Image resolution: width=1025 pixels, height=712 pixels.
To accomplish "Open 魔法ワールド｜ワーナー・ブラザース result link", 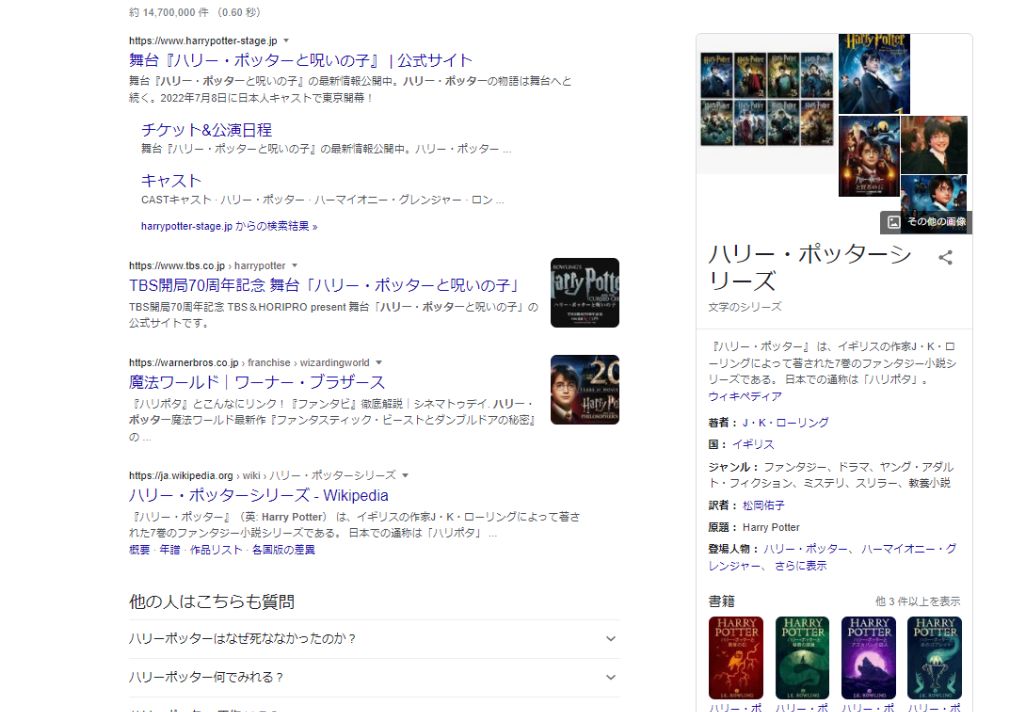I will pyautogui.click(x=254, y=381).
